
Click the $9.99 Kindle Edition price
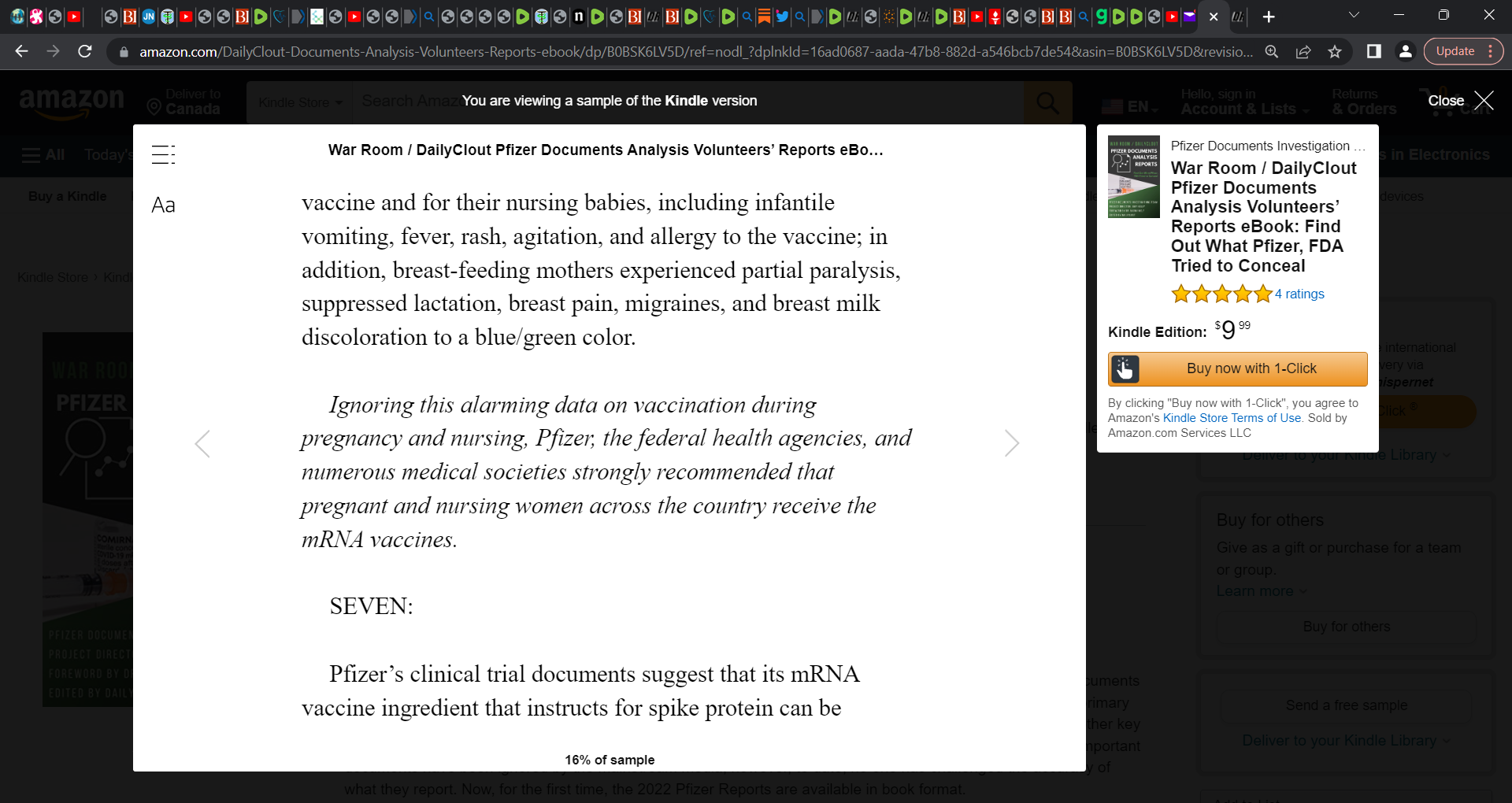[1232, 329]
